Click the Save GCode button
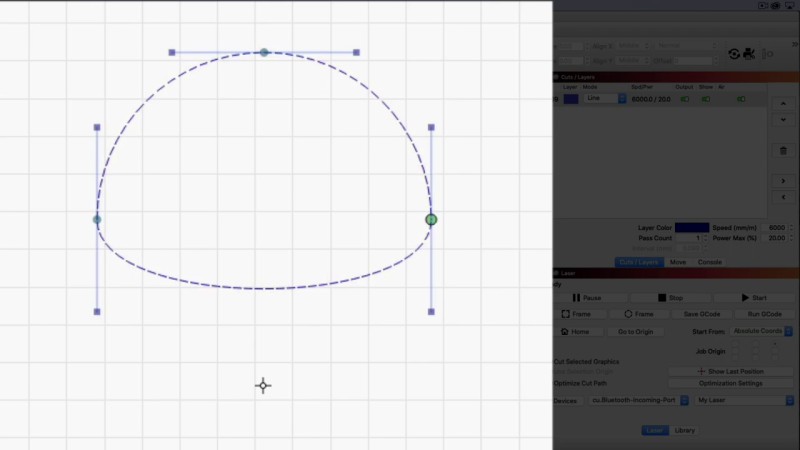The height and width of the screenshot is (450, 800). [704, 314]
